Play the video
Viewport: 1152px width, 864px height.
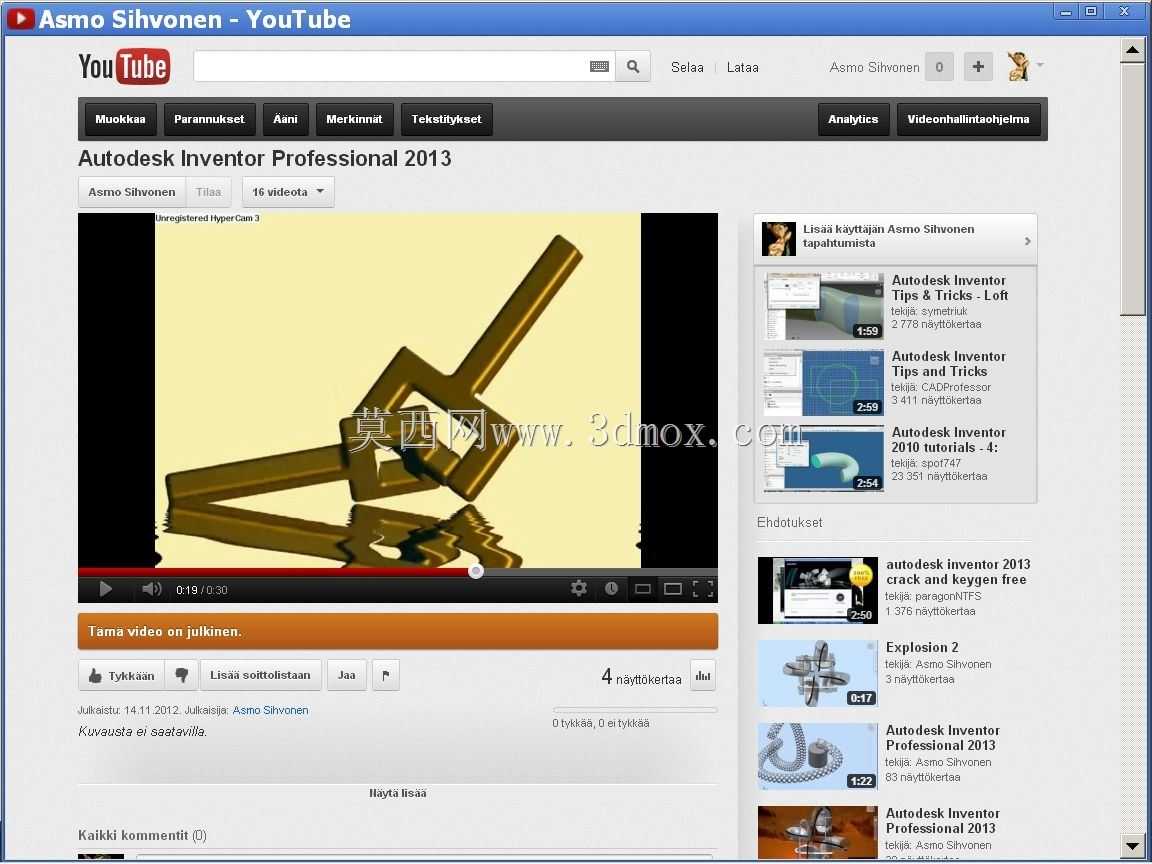click(105, 589)
